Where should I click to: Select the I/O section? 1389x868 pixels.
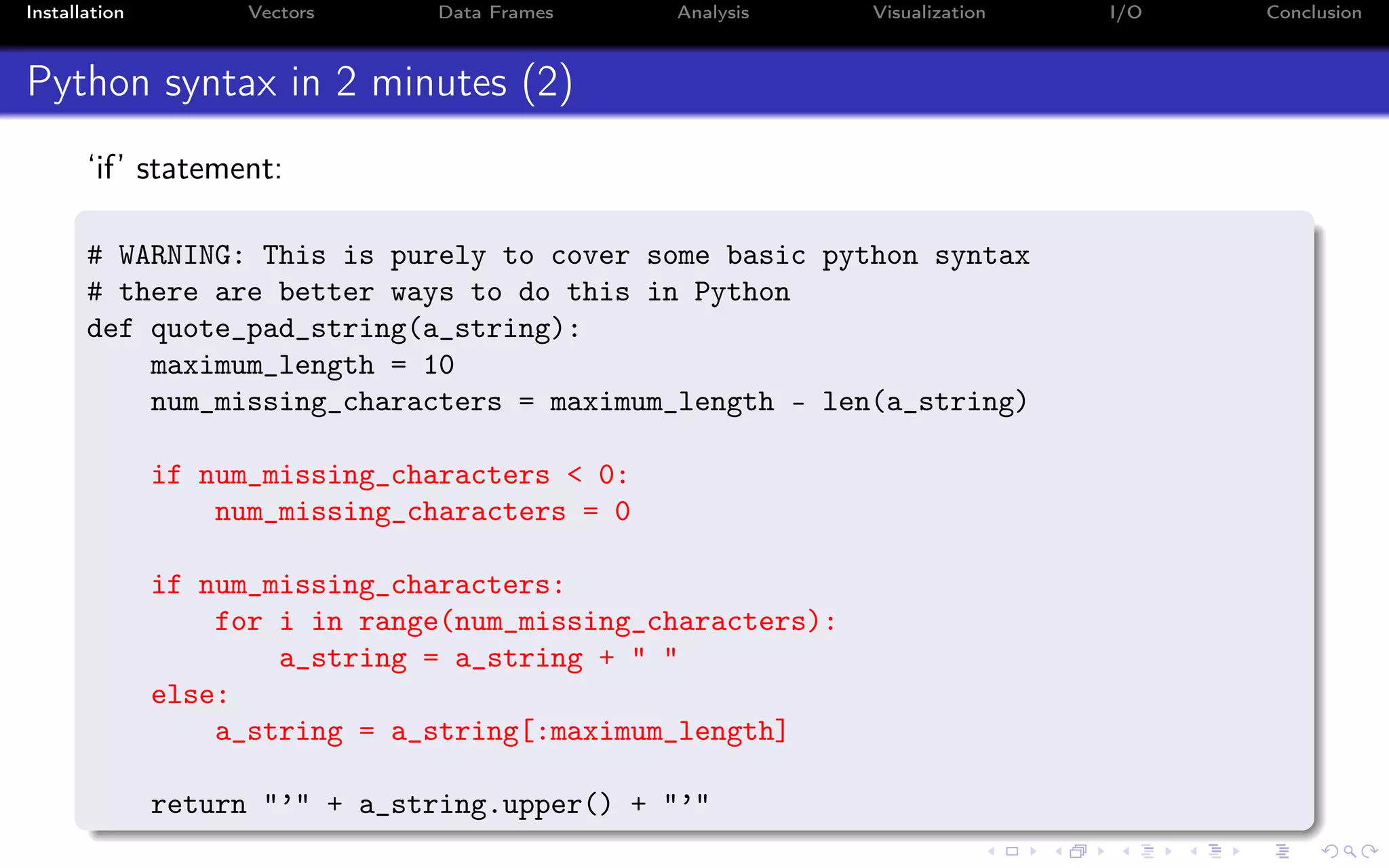(x=1126, y=12)
